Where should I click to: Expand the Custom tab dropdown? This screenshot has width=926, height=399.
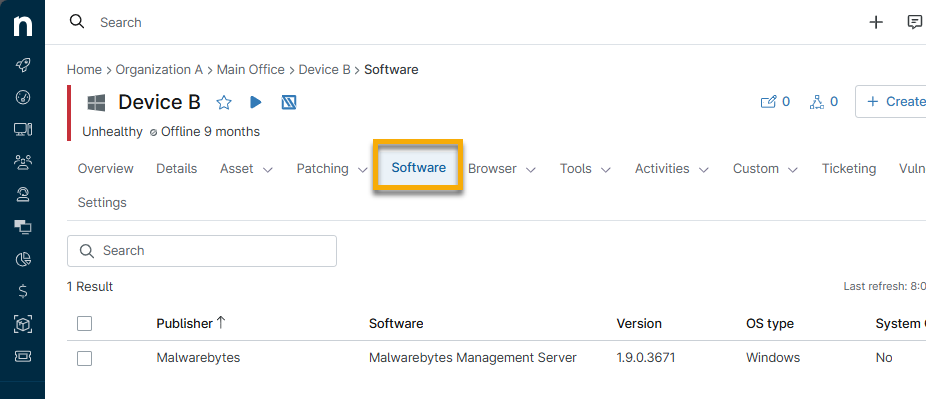[x=793, y=170]
